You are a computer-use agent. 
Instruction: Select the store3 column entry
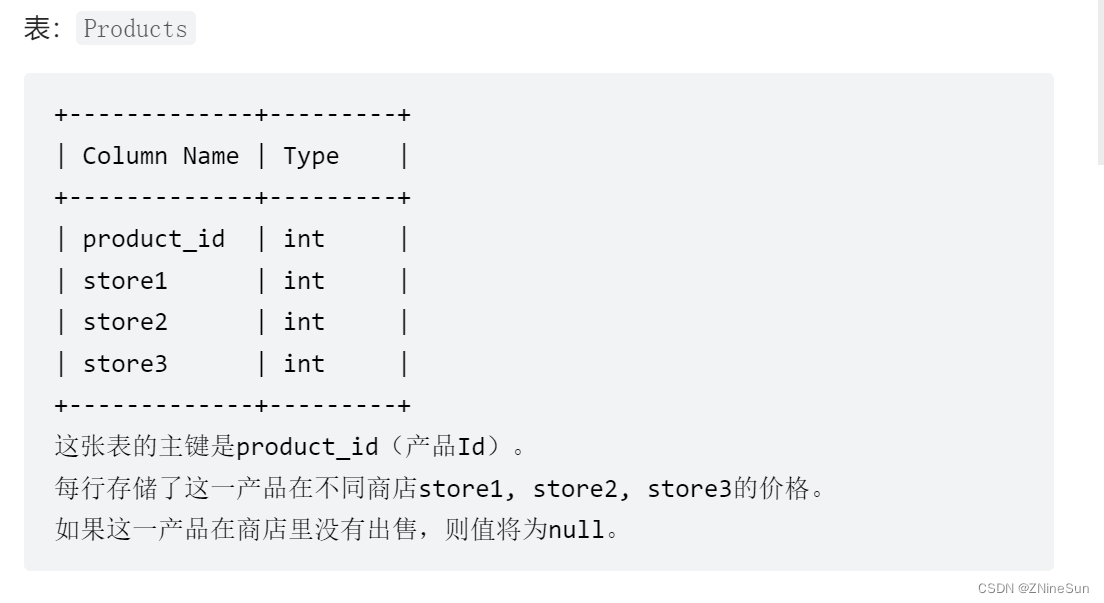(x=125, y=364)
